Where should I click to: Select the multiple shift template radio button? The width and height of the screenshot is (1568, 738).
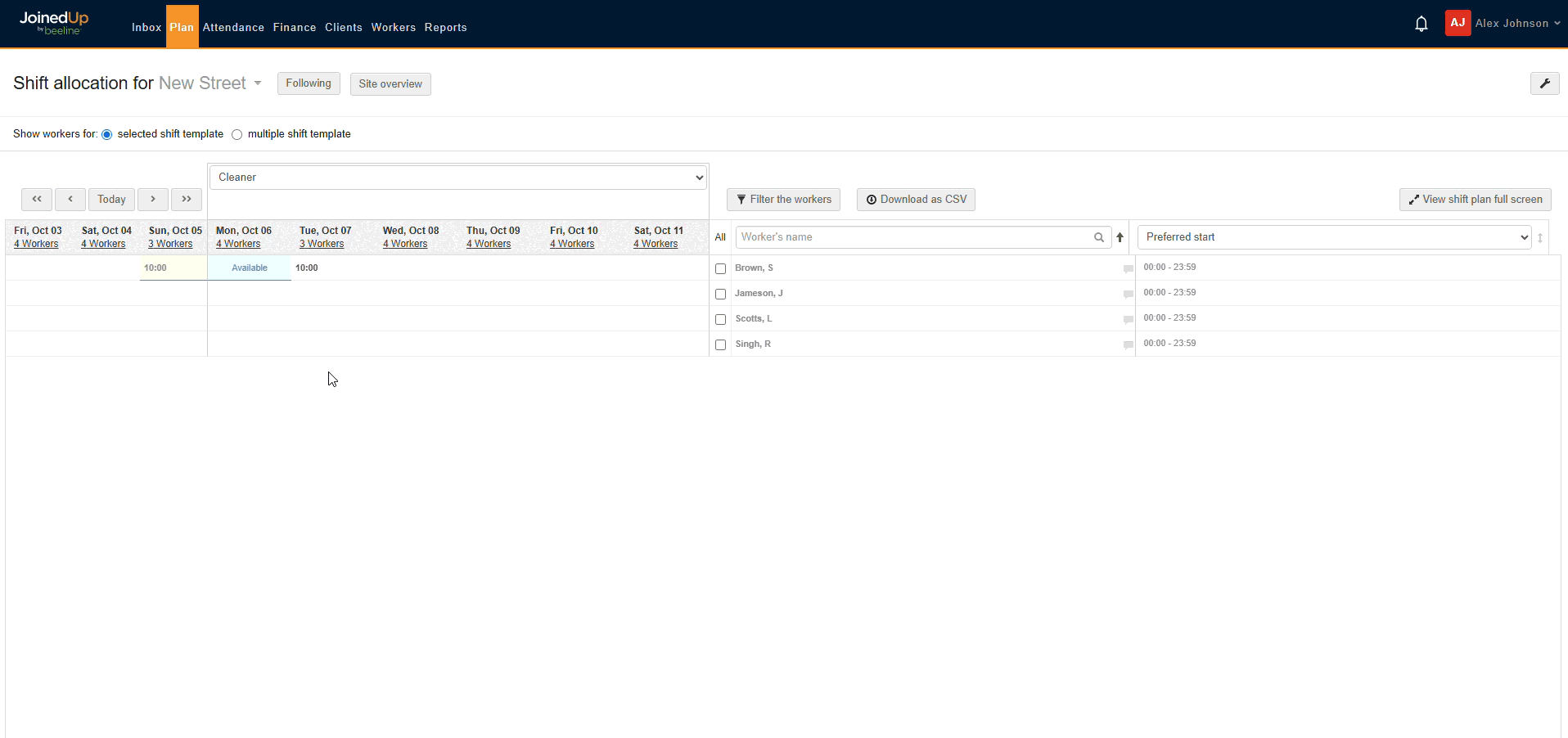tap(237, 134)
